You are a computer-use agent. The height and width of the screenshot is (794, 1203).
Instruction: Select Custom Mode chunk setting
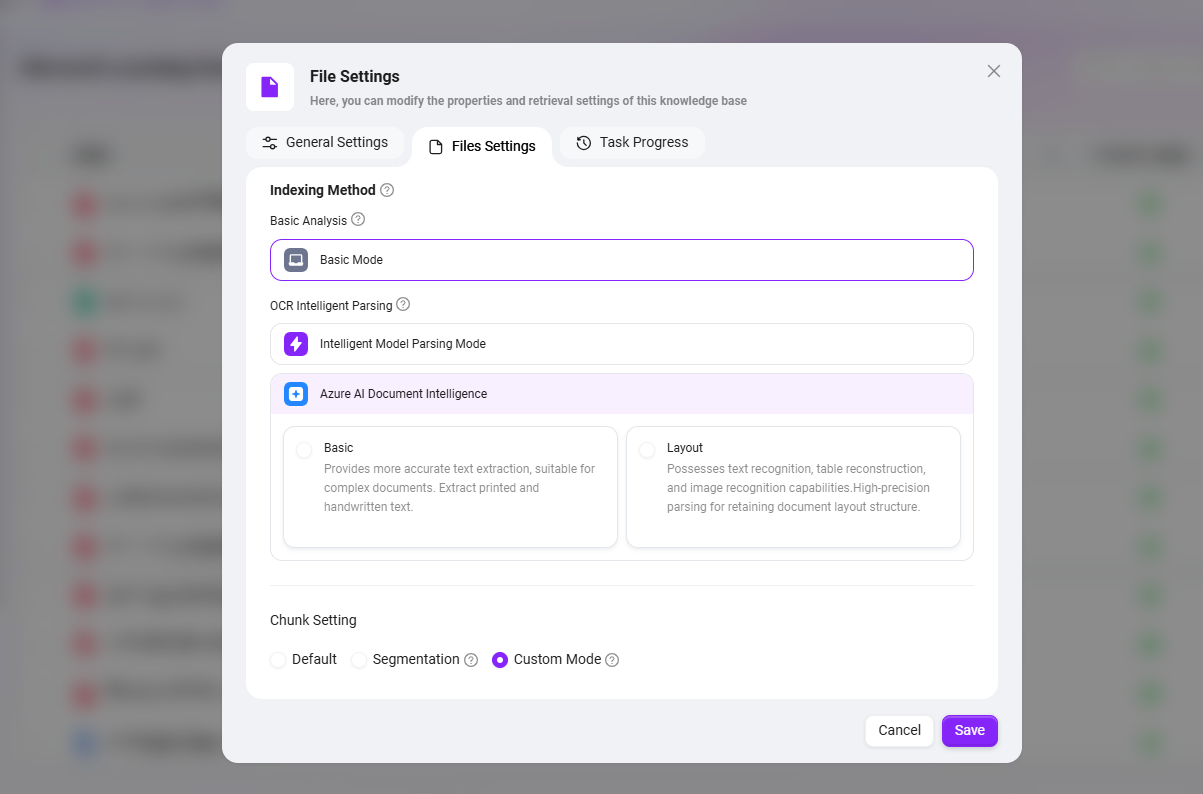(x=500, y=660)
